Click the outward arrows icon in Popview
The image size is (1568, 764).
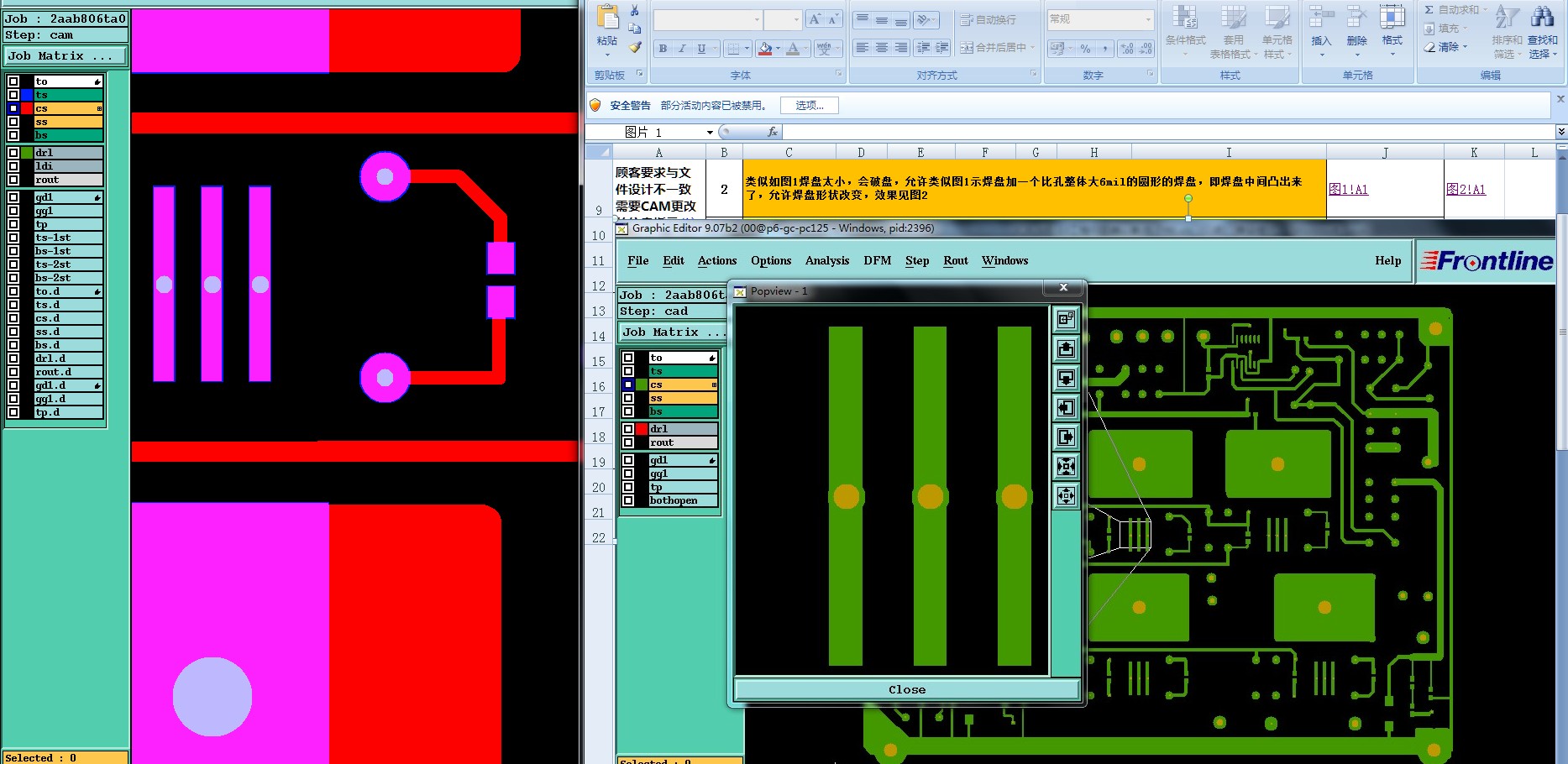click(1066, 495)
